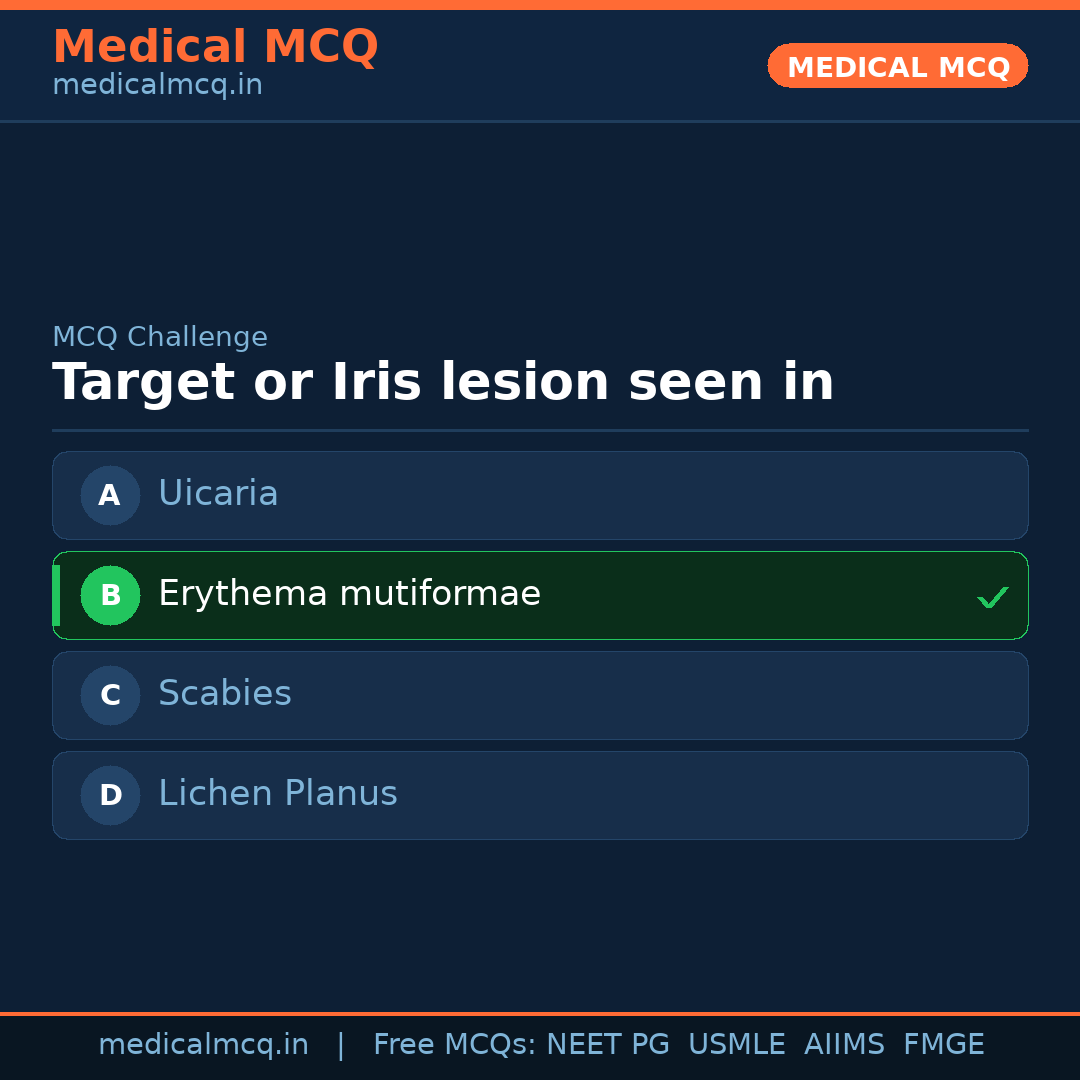Collapse the answer options list
Screen dimensions: 1080x1080
540,645
